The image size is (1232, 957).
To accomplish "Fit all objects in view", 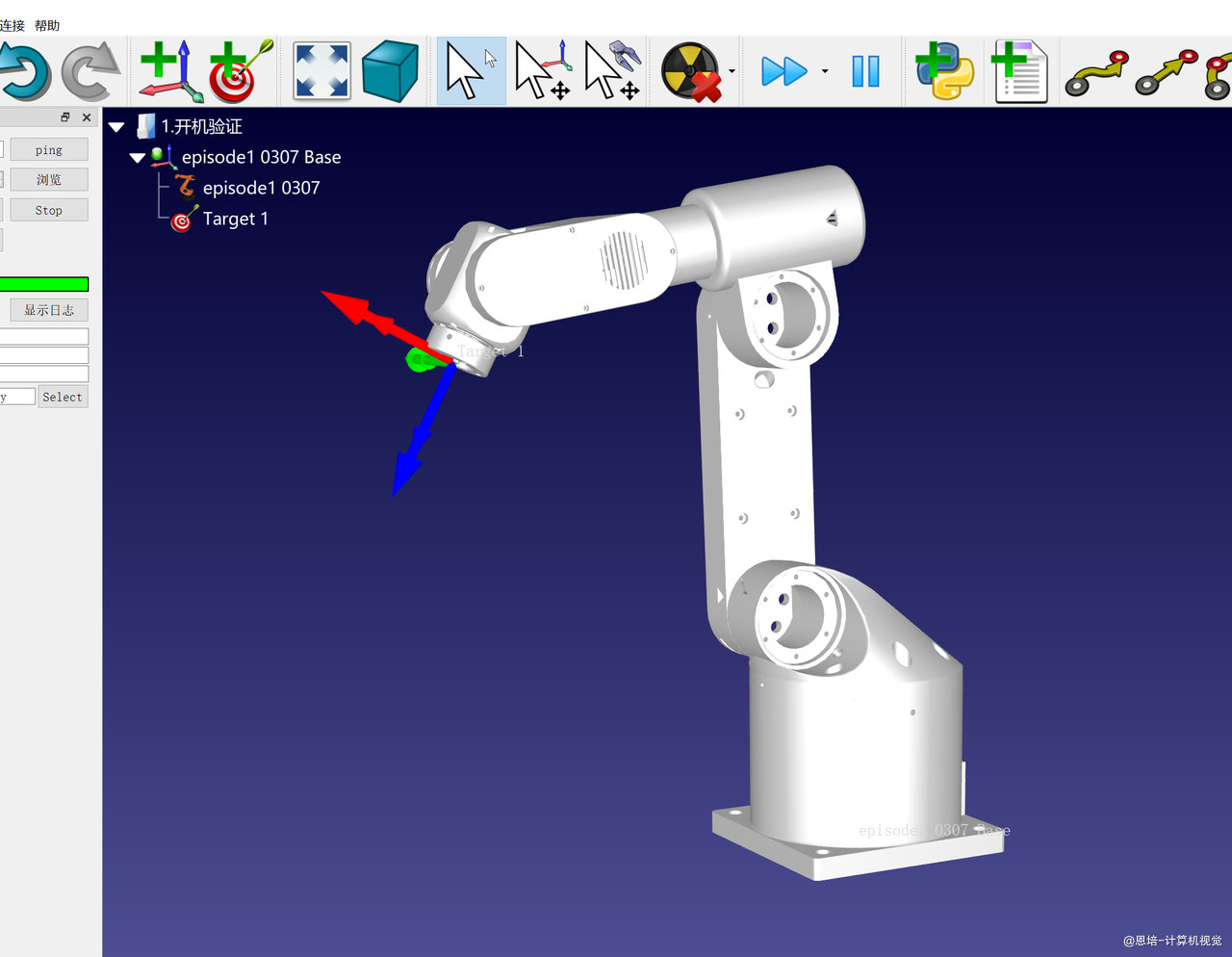I will coord(321,71).
